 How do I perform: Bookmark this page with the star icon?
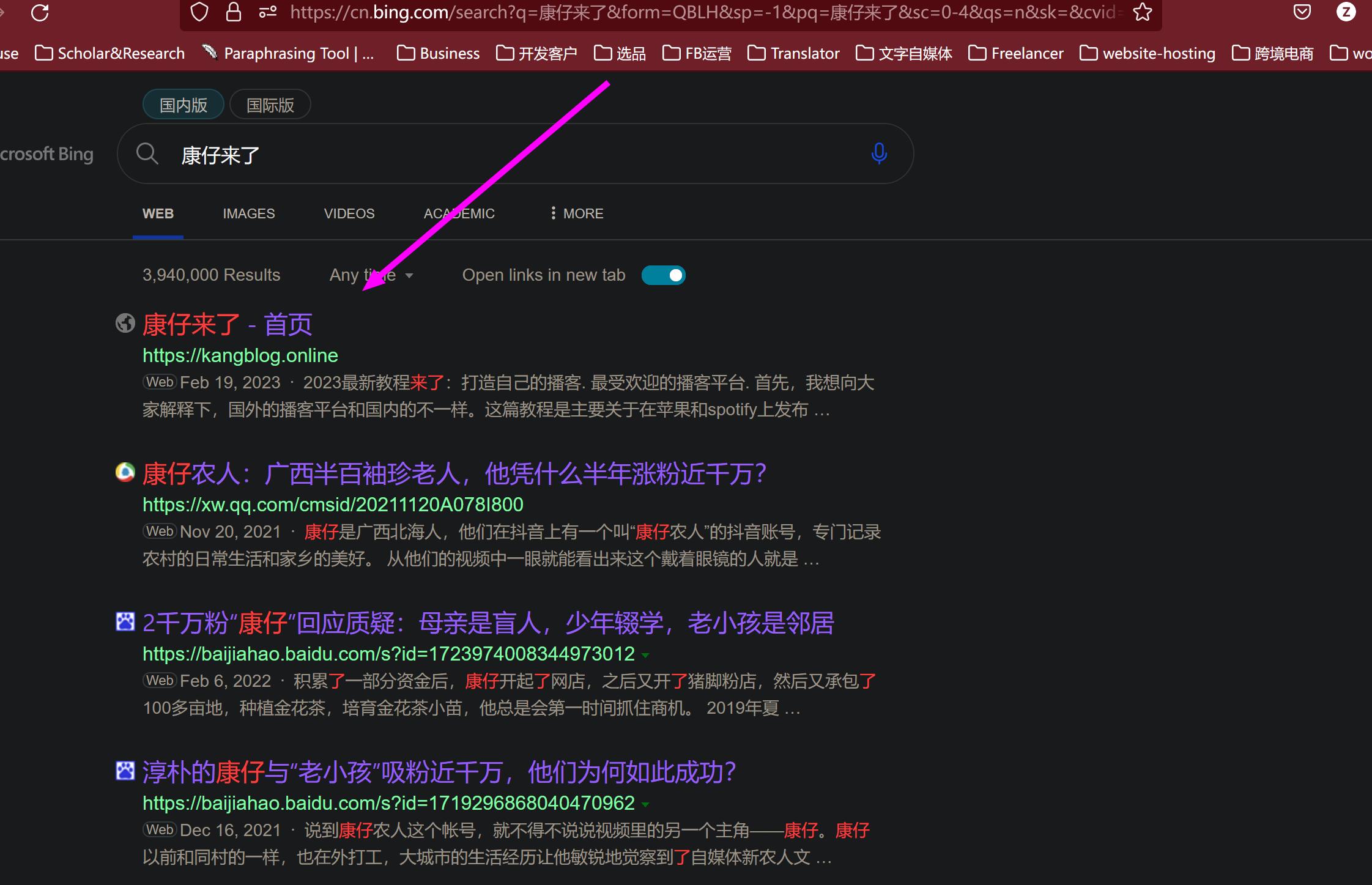click(x=1142, y=12)
